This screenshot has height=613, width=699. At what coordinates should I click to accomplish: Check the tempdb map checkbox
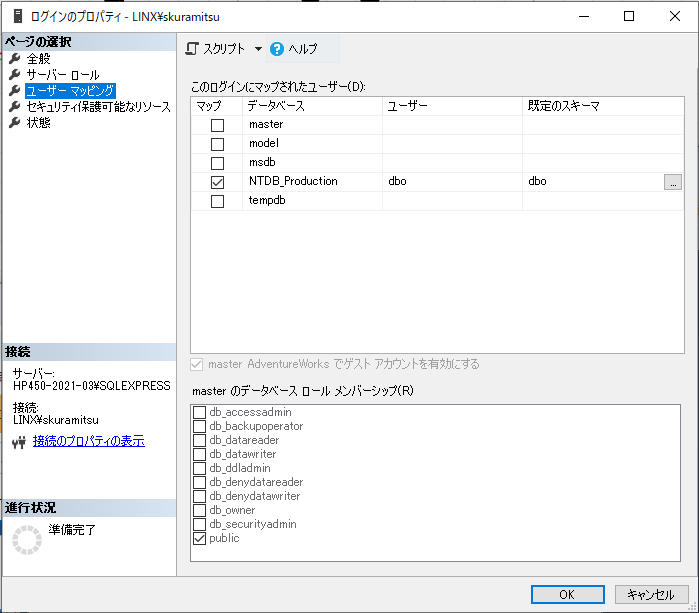(x=217, y=201)
